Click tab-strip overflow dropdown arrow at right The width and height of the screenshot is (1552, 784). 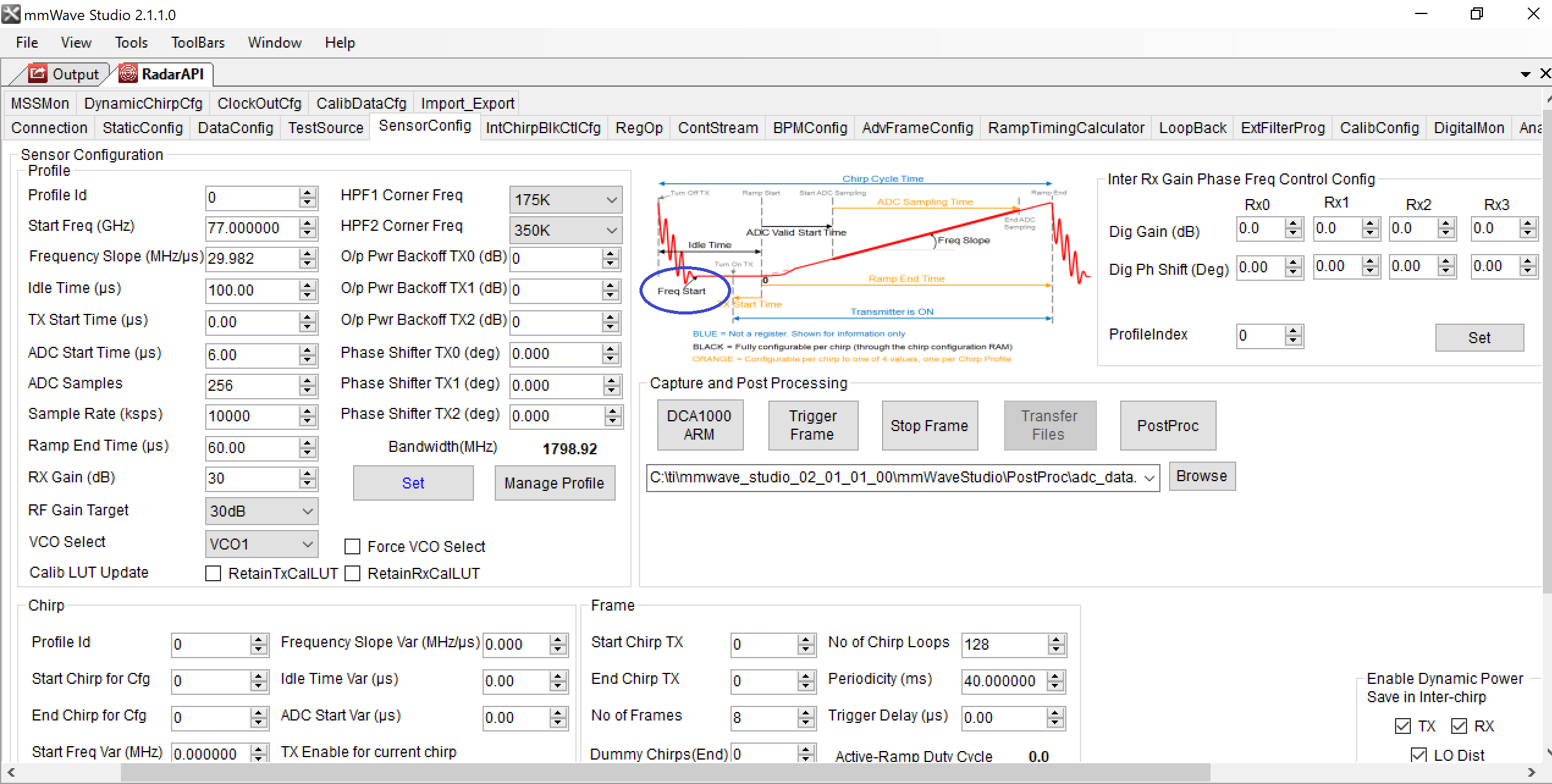[1525, 74]
